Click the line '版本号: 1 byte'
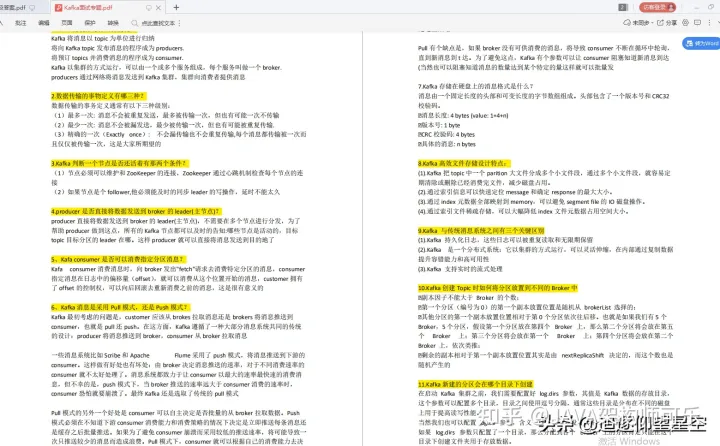 coord(439,125)
